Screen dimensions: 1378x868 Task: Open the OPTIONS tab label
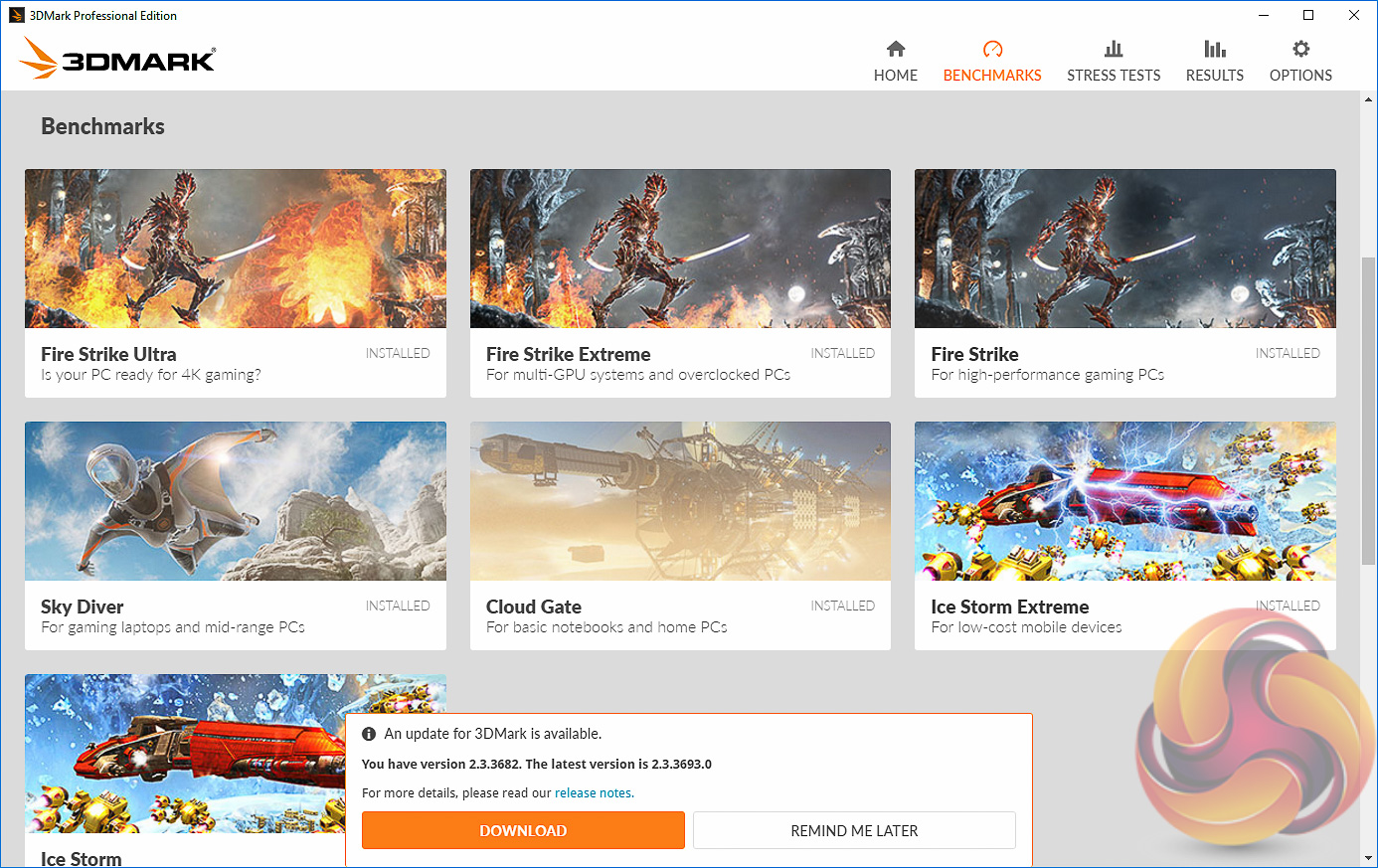[1300, 76]
